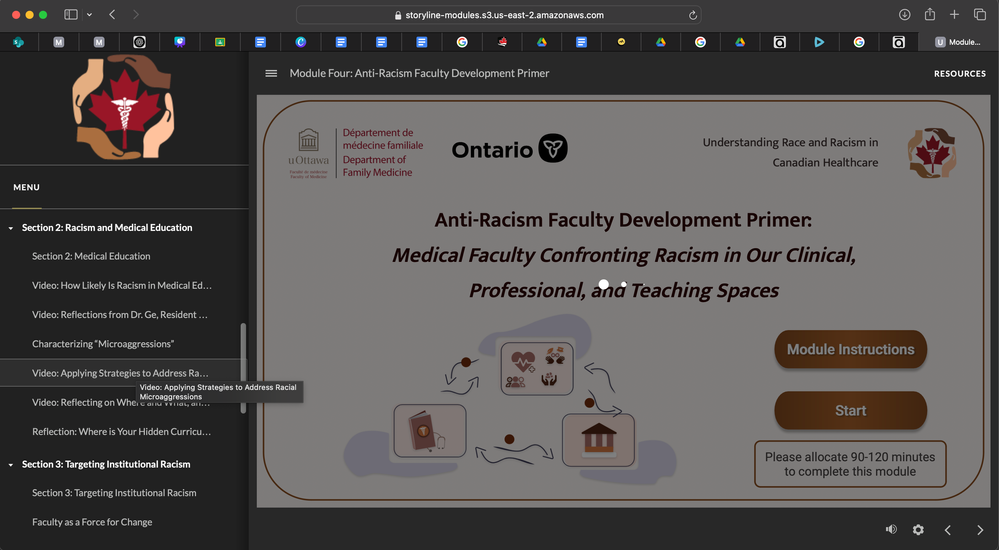Image resolution: width=999 pixels, height=550 pixels.
Task: Toggle the hamburger menu icon beside module title
Action: pyautogui.click(x=271, y=73)
